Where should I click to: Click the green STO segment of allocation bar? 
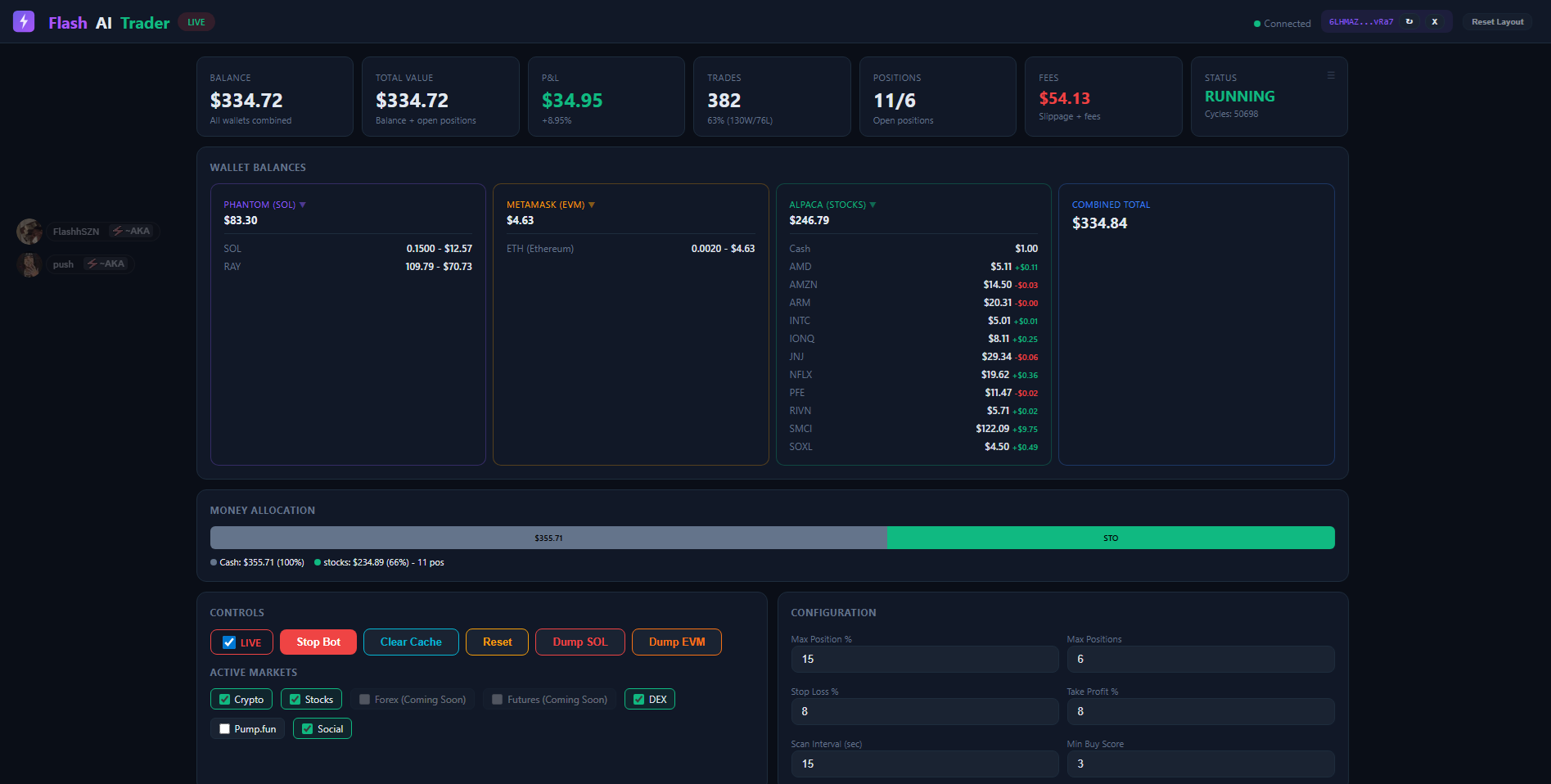coord(1111,538)
